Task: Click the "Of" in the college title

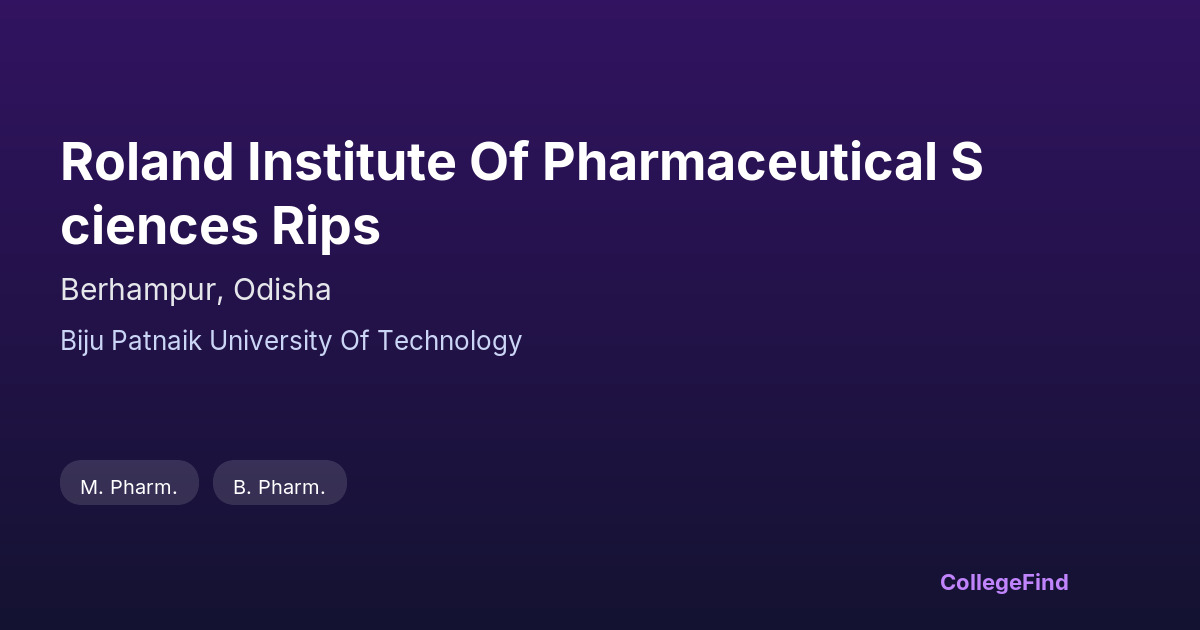Action: pos(499,162)
